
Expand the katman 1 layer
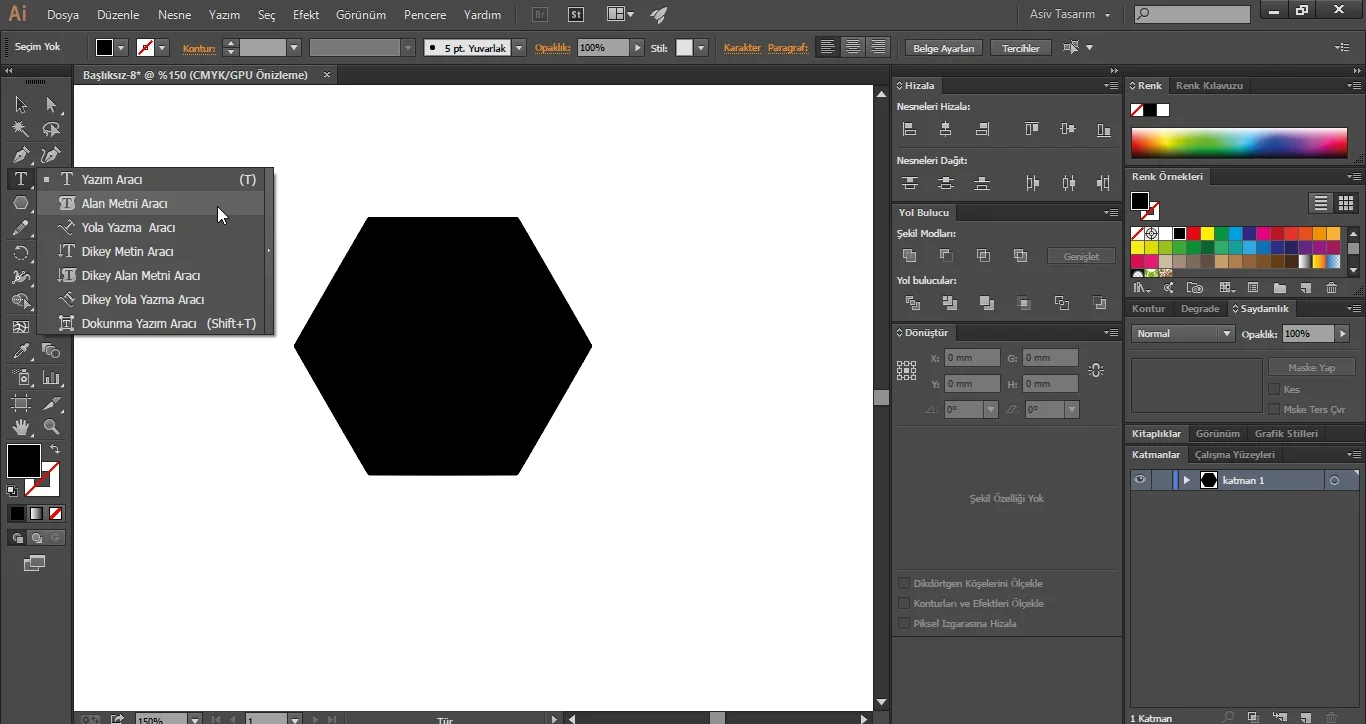(x=1187, y=480)
